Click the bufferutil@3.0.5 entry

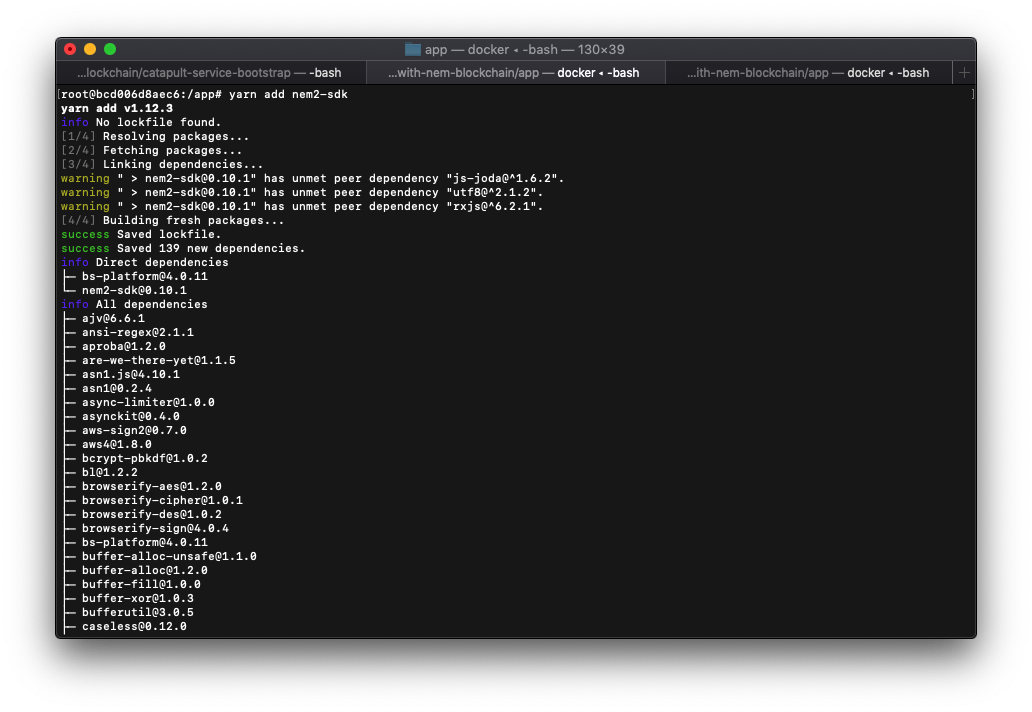click(138, 612)
